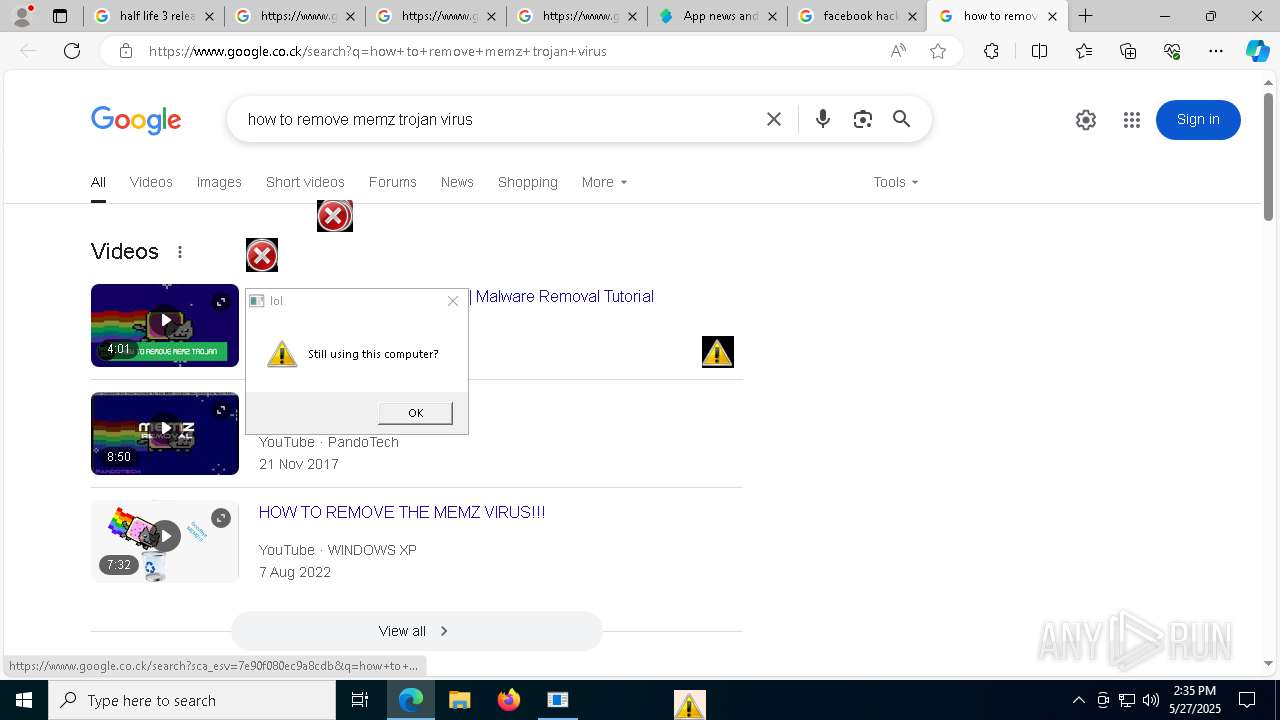Submit search with magnifier icon
The width and height of the screenshot is (1280, 720).
click(x=902, y=119)
